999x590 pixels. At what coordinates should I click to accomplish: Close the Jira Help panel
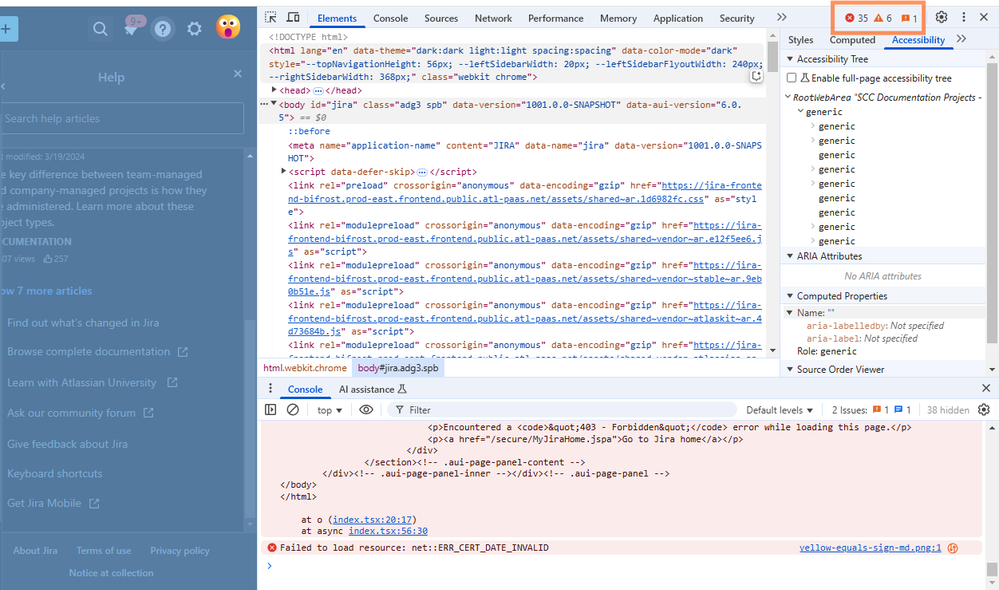(x=238, y=74)
